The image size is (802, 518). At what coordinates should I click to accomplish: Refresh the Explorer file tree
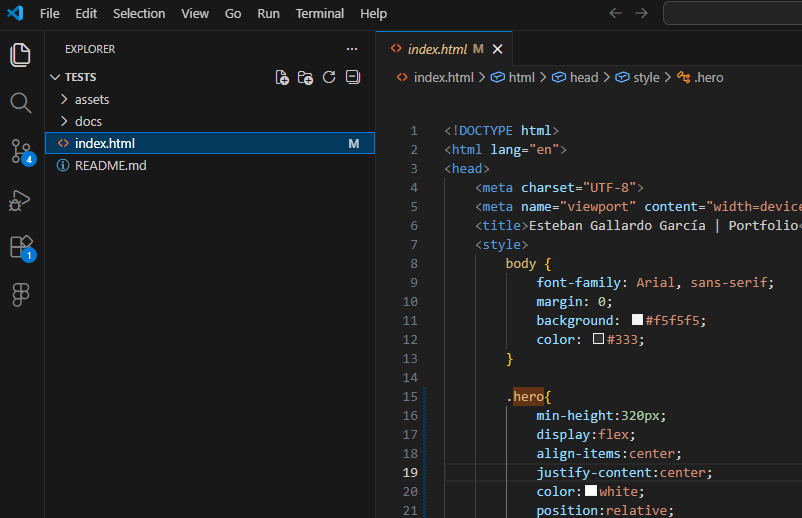pos(328,77)
